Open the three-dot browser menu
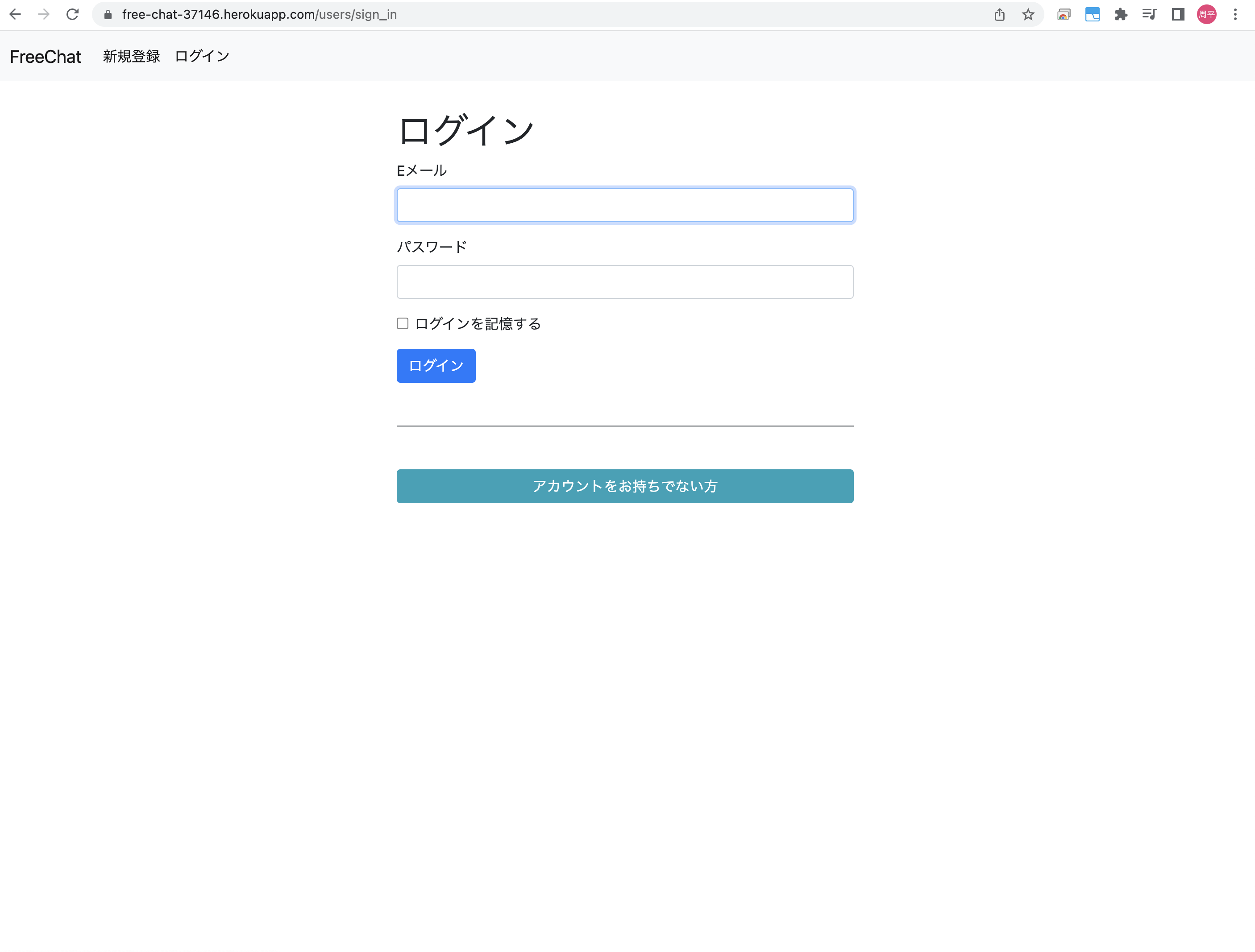 click(x=1236, y=14)
